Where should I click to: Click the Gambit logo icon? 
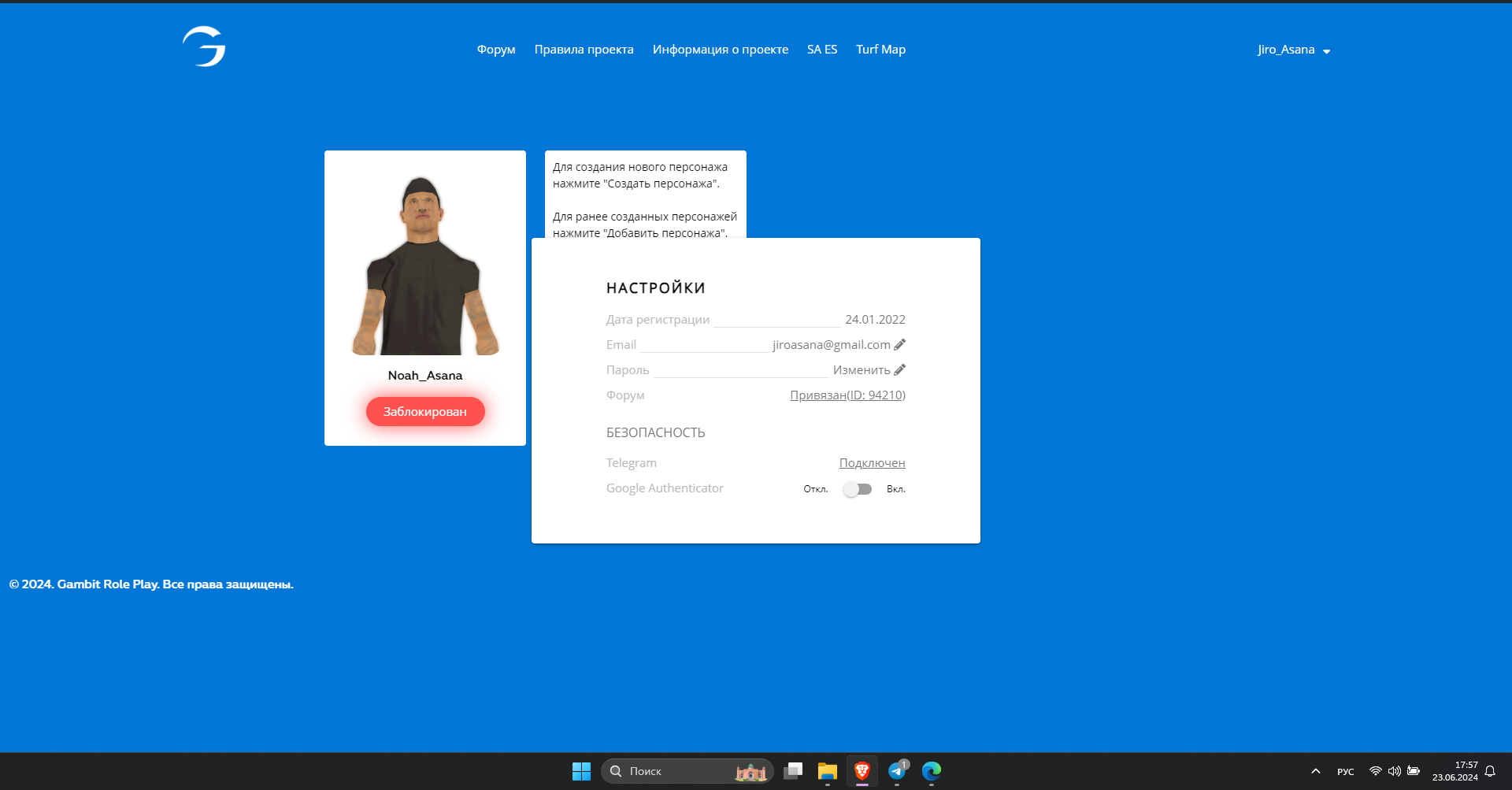pyautogui.click(x=204, y=47)
